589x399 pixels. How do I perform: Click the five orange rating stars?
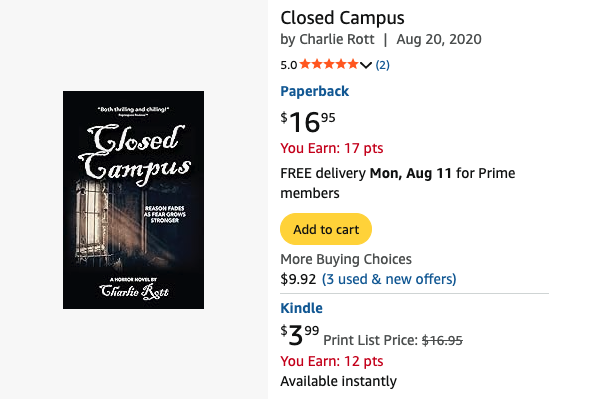[329, 64]
